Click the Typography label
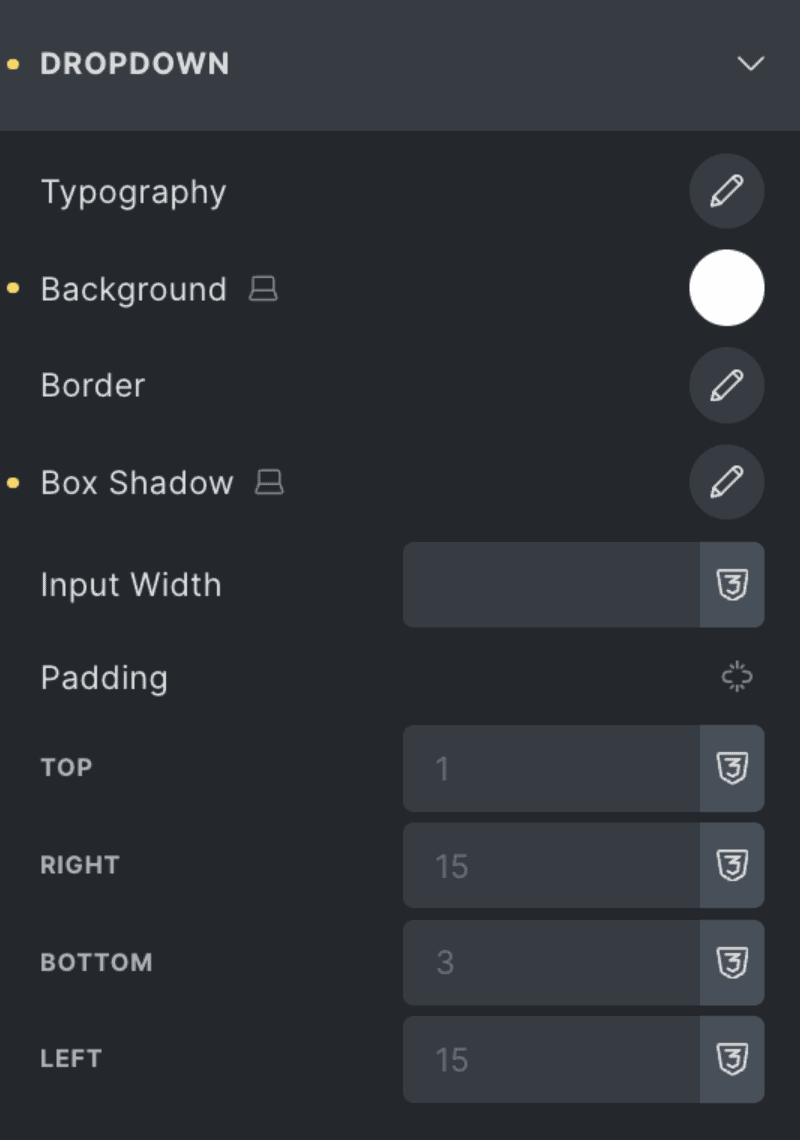The width and height of the screenshot is (800, 1140). click(133, 191)
